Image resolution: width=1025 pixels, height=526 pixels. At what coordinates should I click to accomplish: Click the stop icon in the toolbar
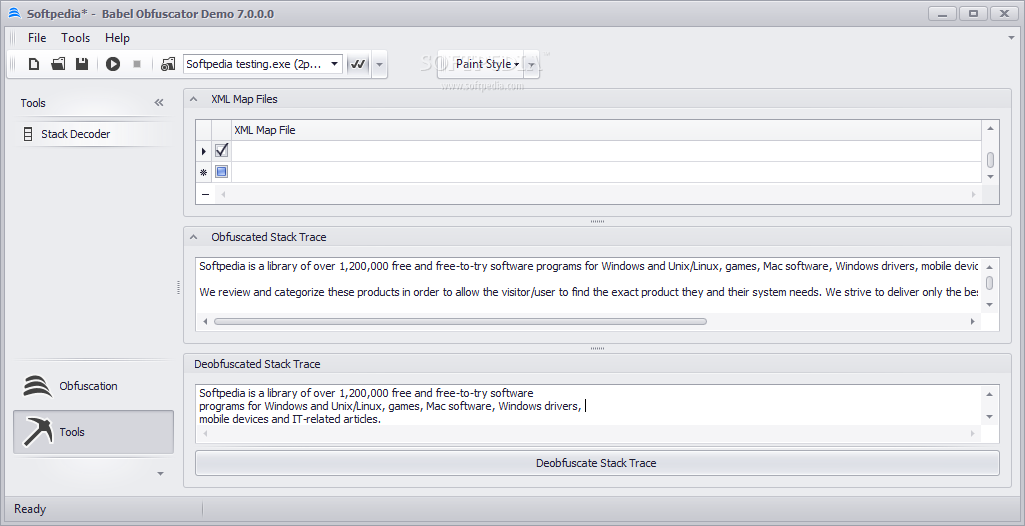tap(137, 64)
